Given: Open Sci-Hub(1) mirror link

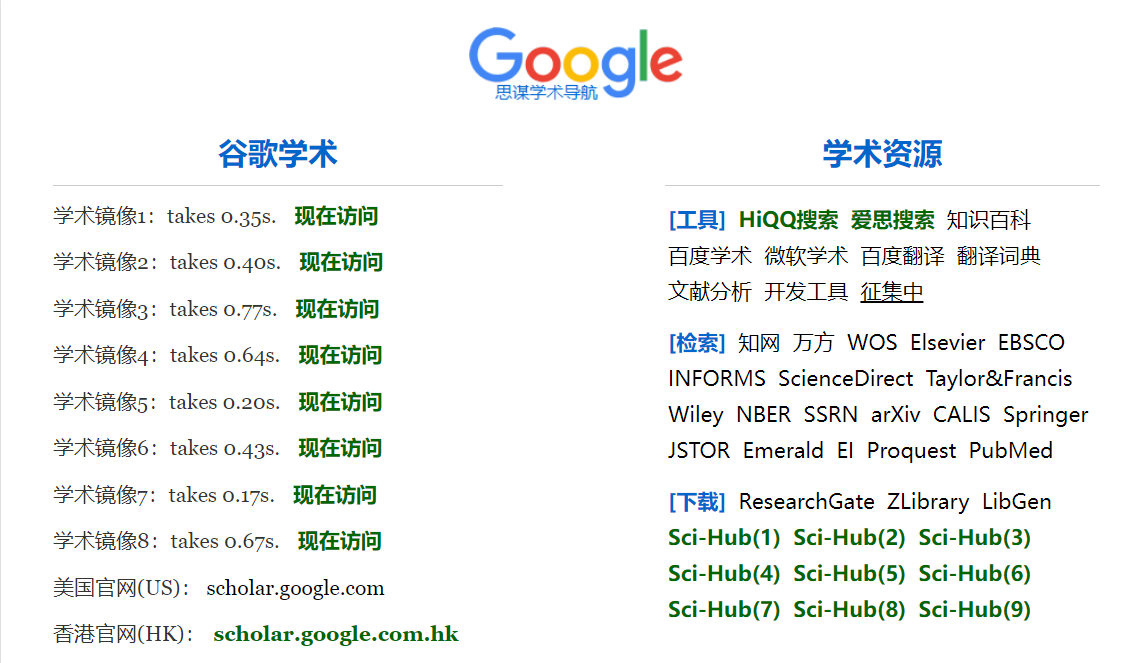Looking at the screenshot, I should click(x=724, y=538).
